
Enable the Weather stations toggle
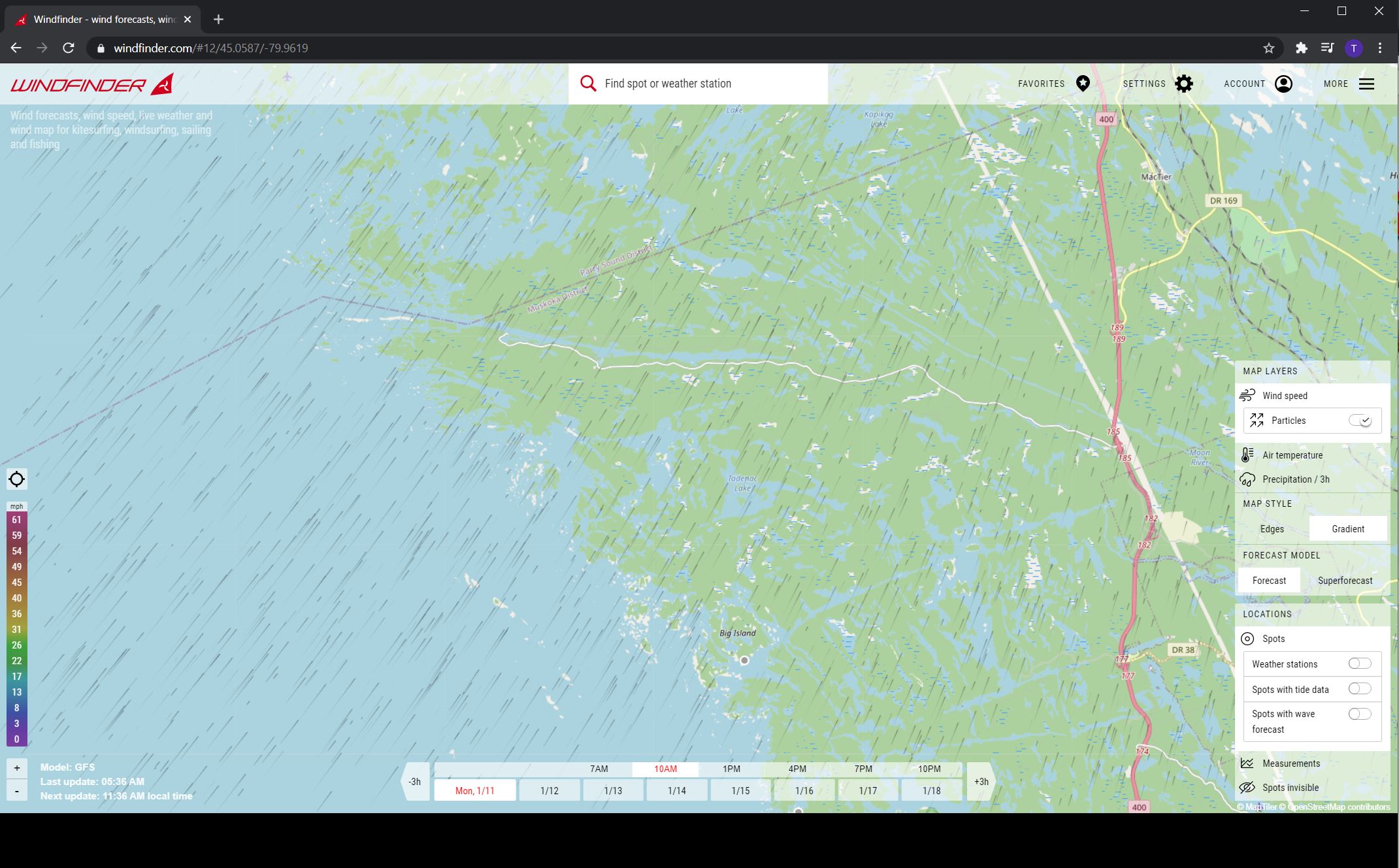[x=1359, y=663]
